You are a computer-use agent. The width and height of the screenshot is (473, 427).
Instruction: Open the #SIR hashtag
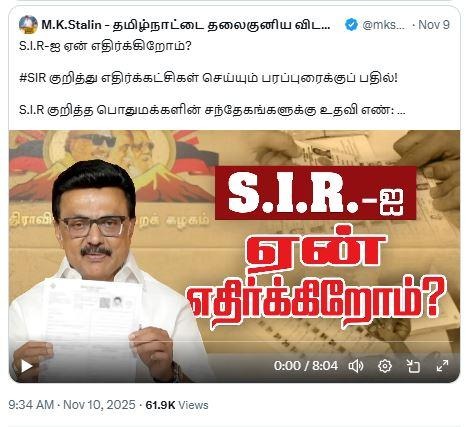click(x=32, y=78)
